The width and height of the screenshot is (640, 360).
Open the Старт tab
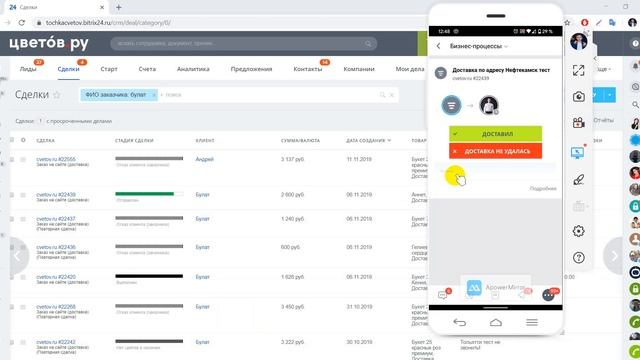coord(109,69)
